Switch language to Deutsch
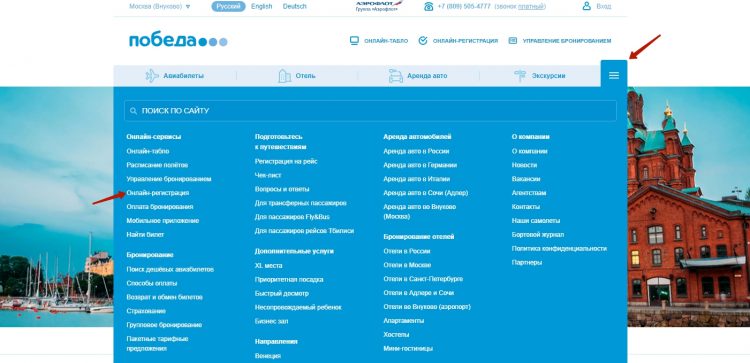 click(x=295, y=6)
